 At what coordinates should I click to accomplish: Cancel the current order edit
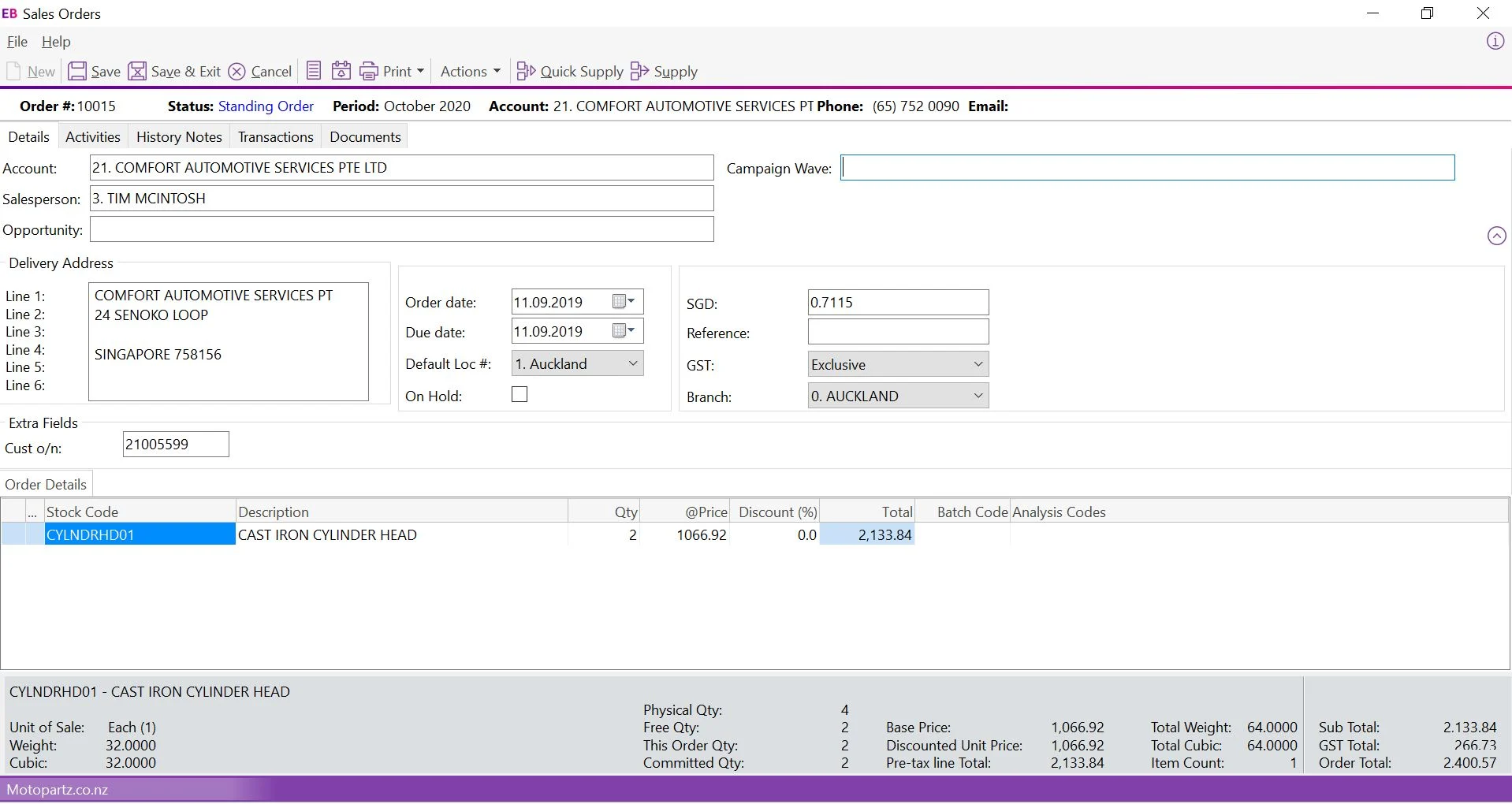point(236,72)
